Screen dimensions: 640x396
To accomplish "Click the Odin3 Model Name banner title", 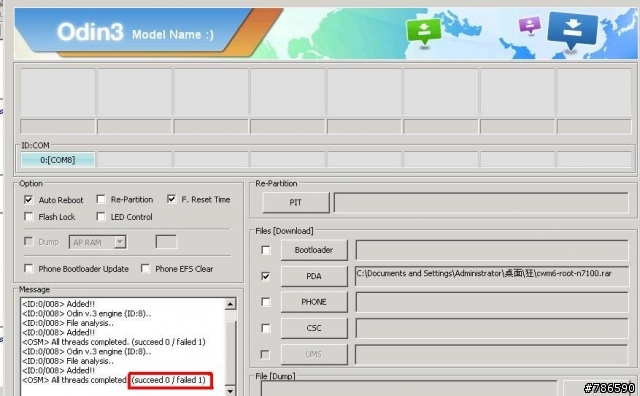I will (x=135, y=33).
